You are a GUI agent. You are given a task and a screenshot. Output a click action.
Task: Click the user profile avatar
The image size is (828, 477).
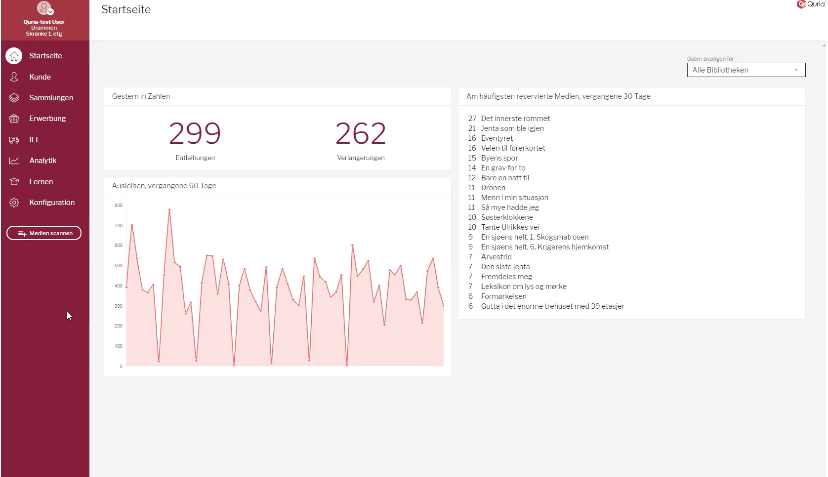pyautogui.click(x=44, y=9)
